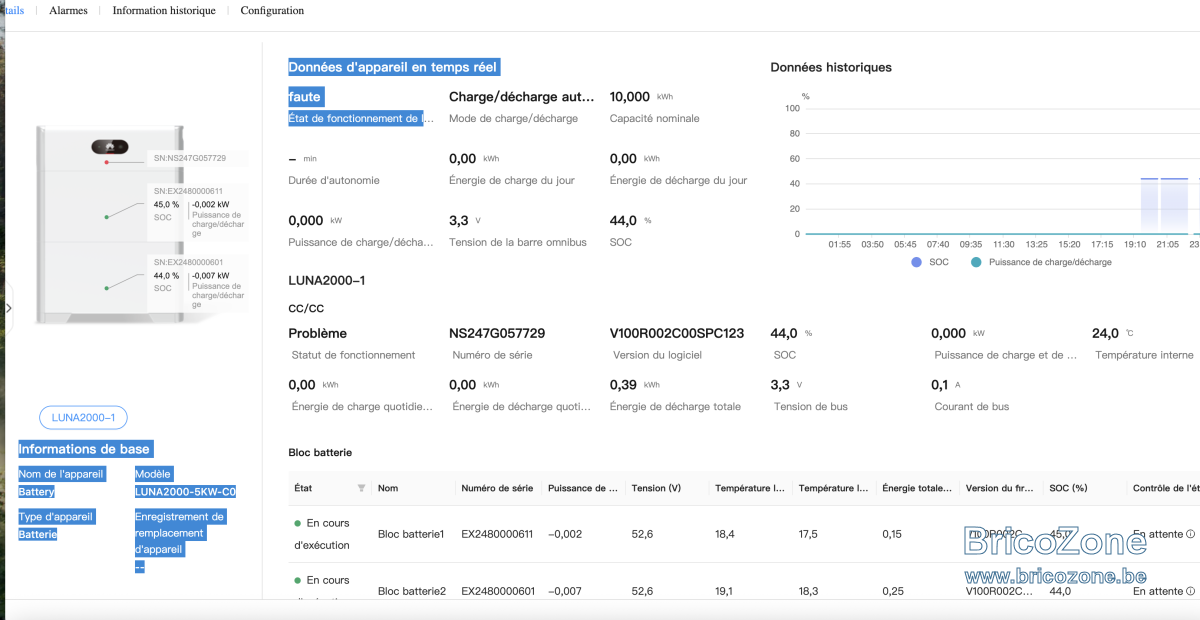Open info icon beside Bloc batterie2 En attente
Image resolution: width=1200 pixels, height=620 pixels.
point(1191,591)
